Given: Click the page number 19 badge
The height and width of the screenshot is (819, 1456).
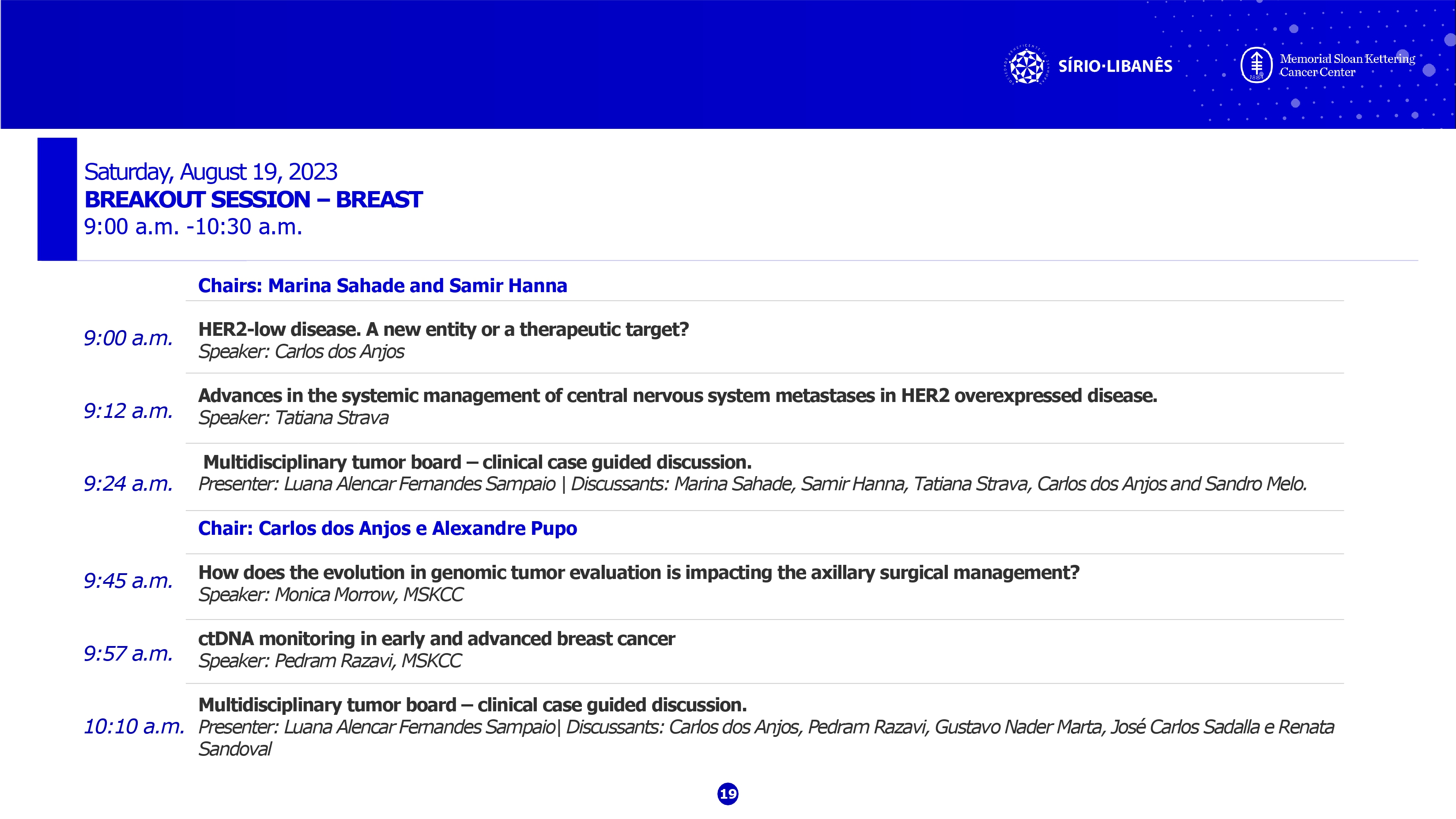Looking at the screenshot, I should (x=728, y=793).
